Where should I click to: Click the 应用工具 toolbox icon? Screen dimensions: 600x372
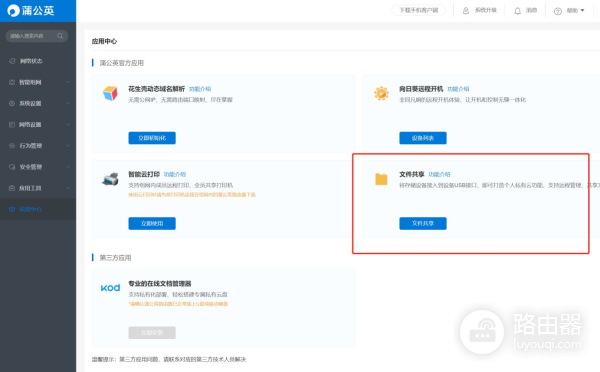pos(12,188)
